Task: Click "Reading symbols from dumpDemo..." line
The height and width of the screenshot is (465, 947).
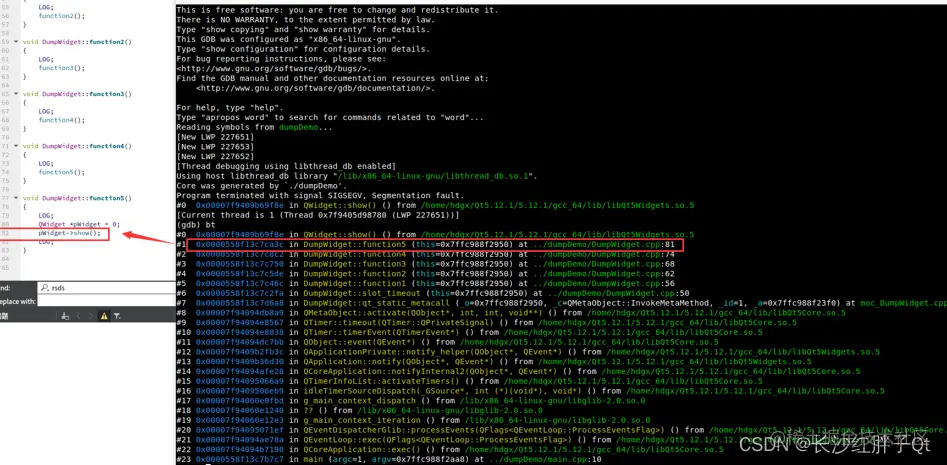Action: point(252,127)
